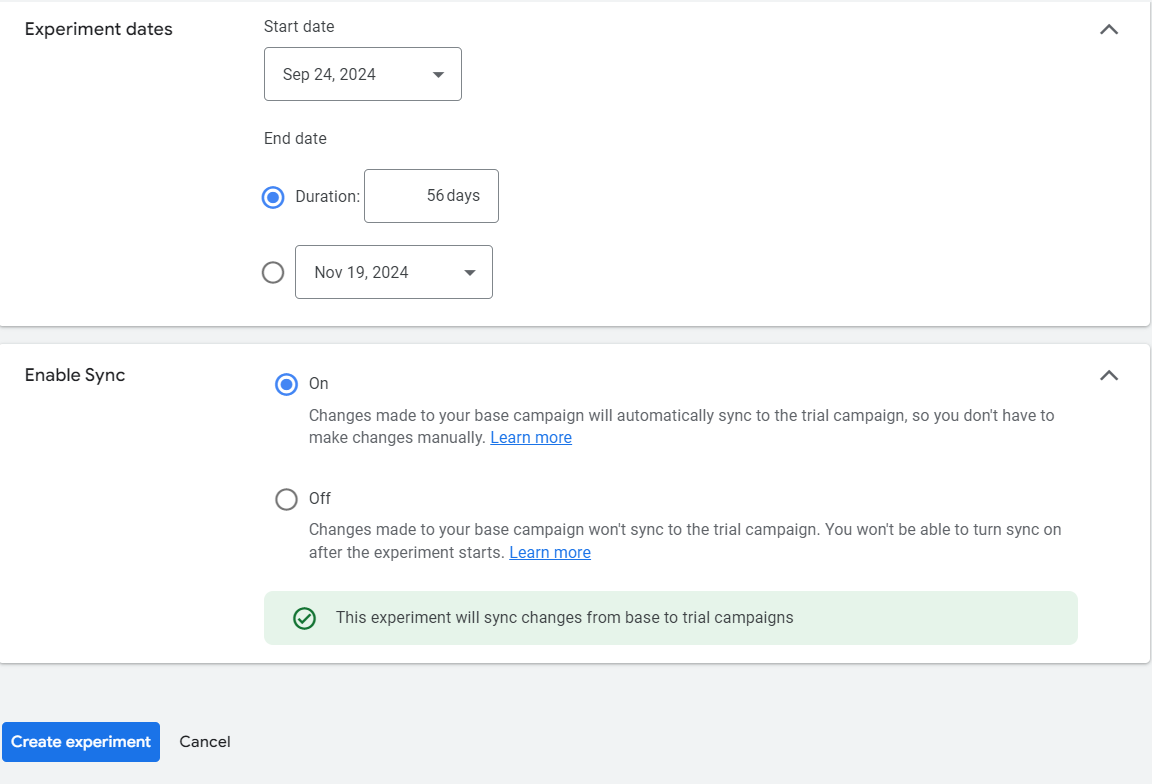Screen dimensions: 1152x784
Task: Collapse the Enable Sync section chevron
Action: click(x=1108, y=376)
